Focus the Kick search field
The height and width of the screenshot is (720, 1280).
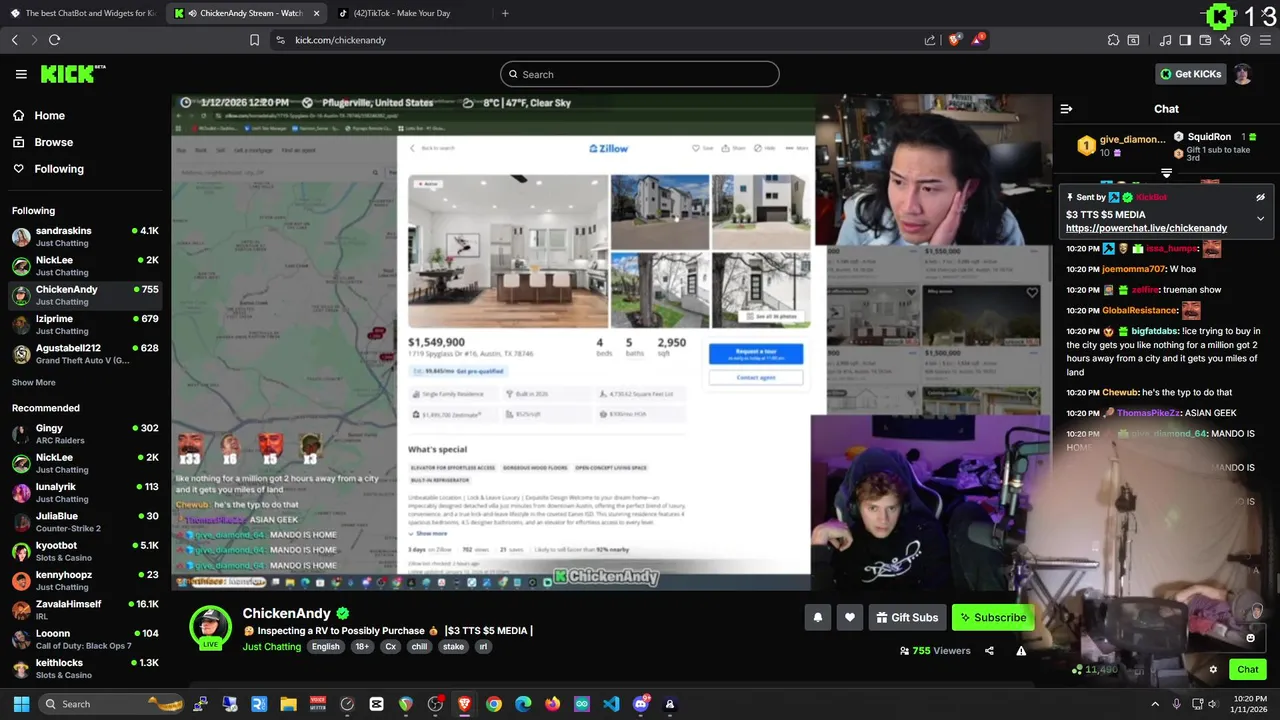pos(640,74)
